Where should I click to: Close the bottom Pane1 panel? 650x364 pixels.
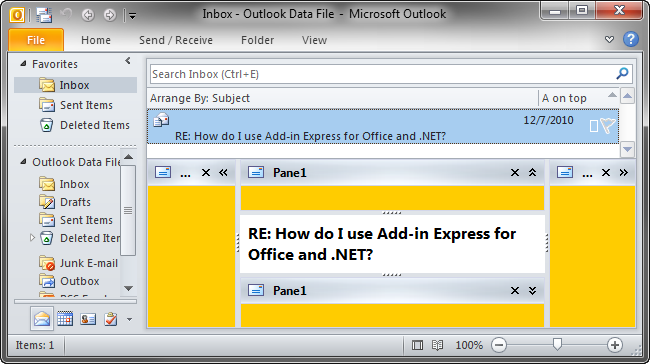pos(514,291)
